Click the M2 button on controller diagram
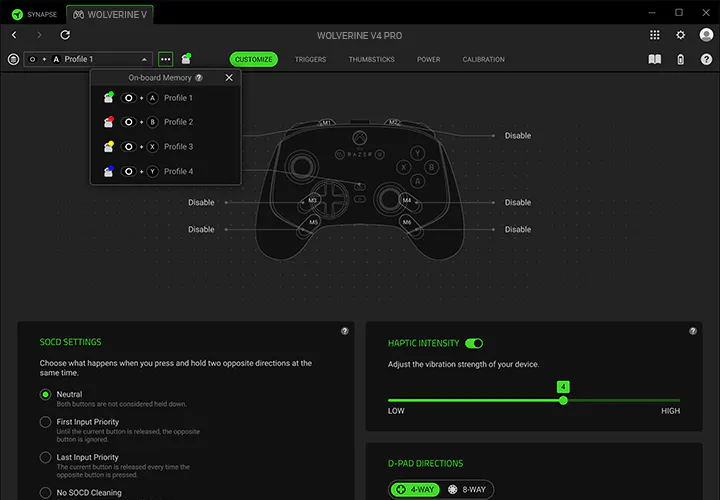This screenshot has width=720, height=500. pyautogui.click(x=394, y=123)
